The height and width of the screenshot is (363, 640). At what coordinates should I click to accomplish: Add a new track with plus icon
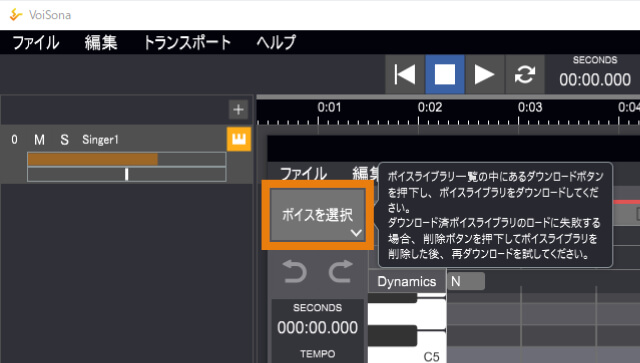pyautogui.click(x=238, y=109)
